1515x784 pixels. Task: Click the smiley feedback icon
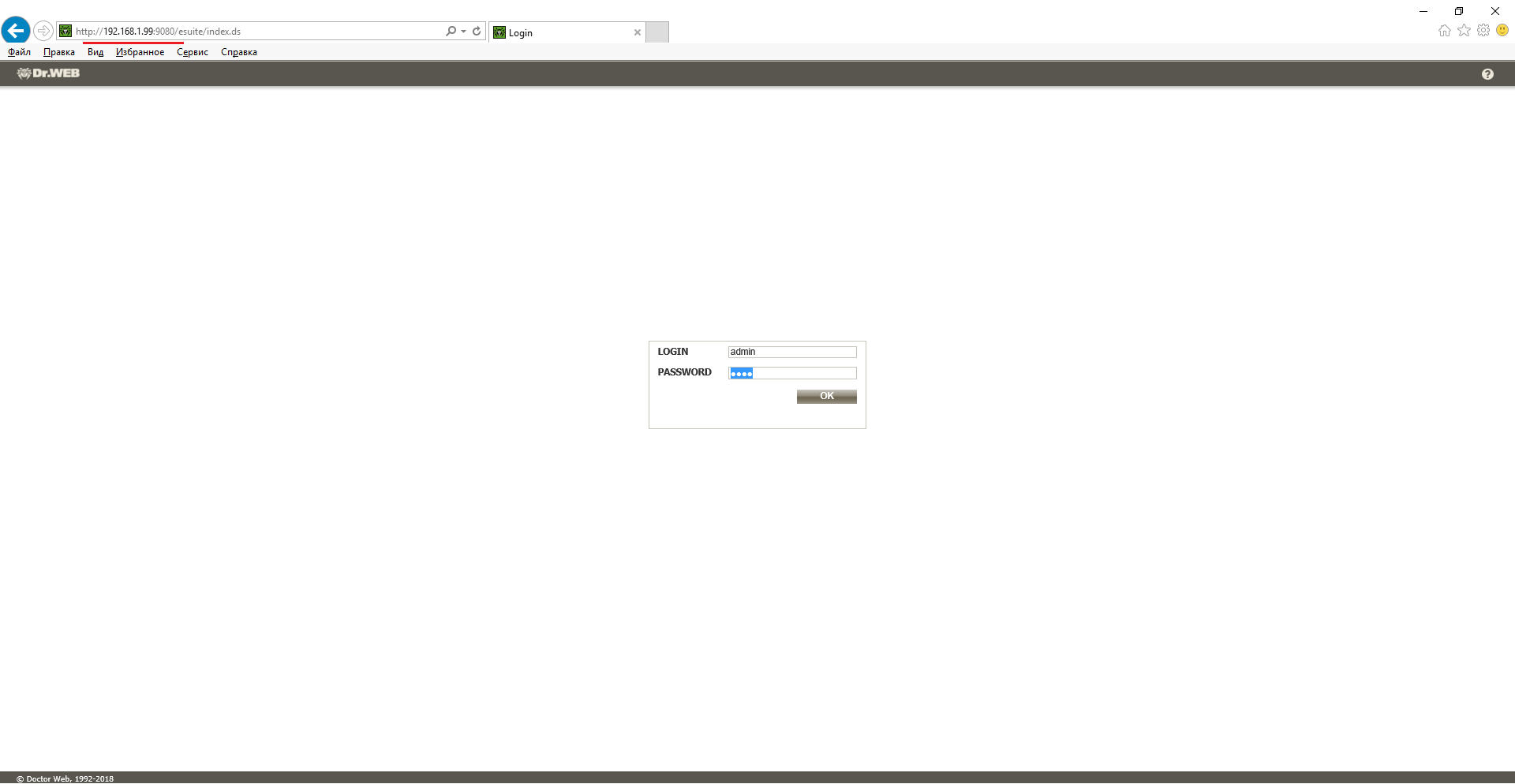tap(1502, 30)
